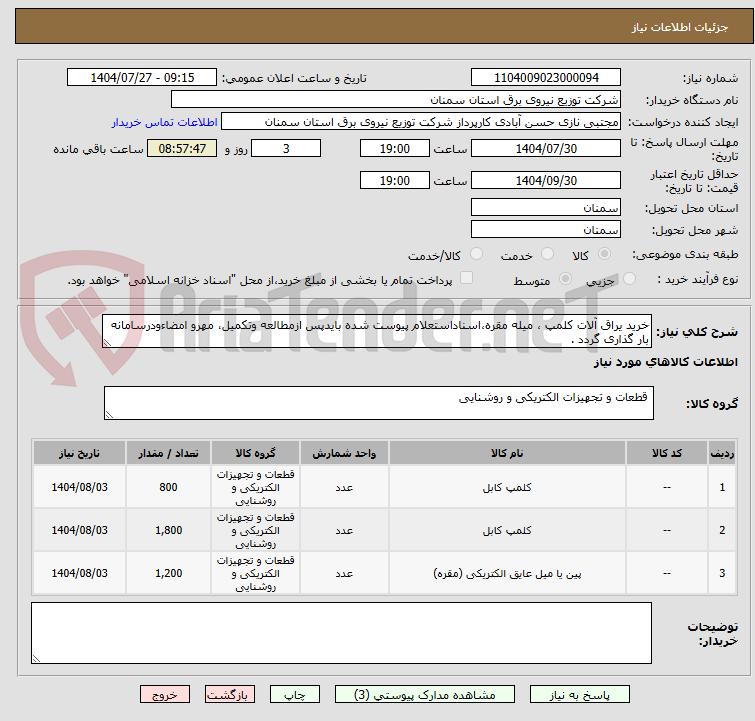This screenshot has height=721, width=755.
Task: Click the خروج exit button
Action: pos(165,694)
